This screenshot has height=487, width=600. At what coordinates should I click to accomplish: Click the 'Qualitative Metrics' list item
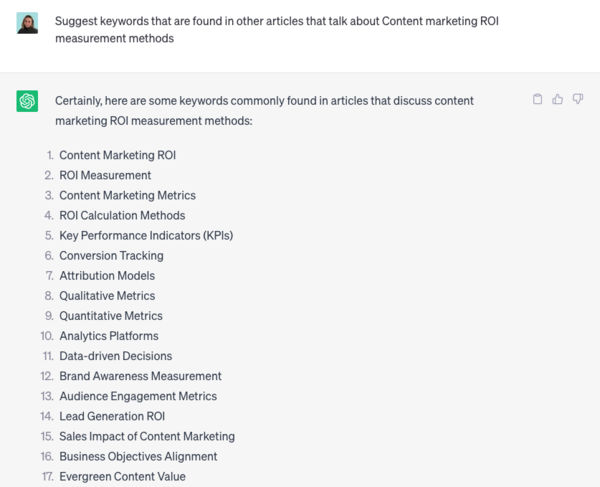click(x=107, y=296)
